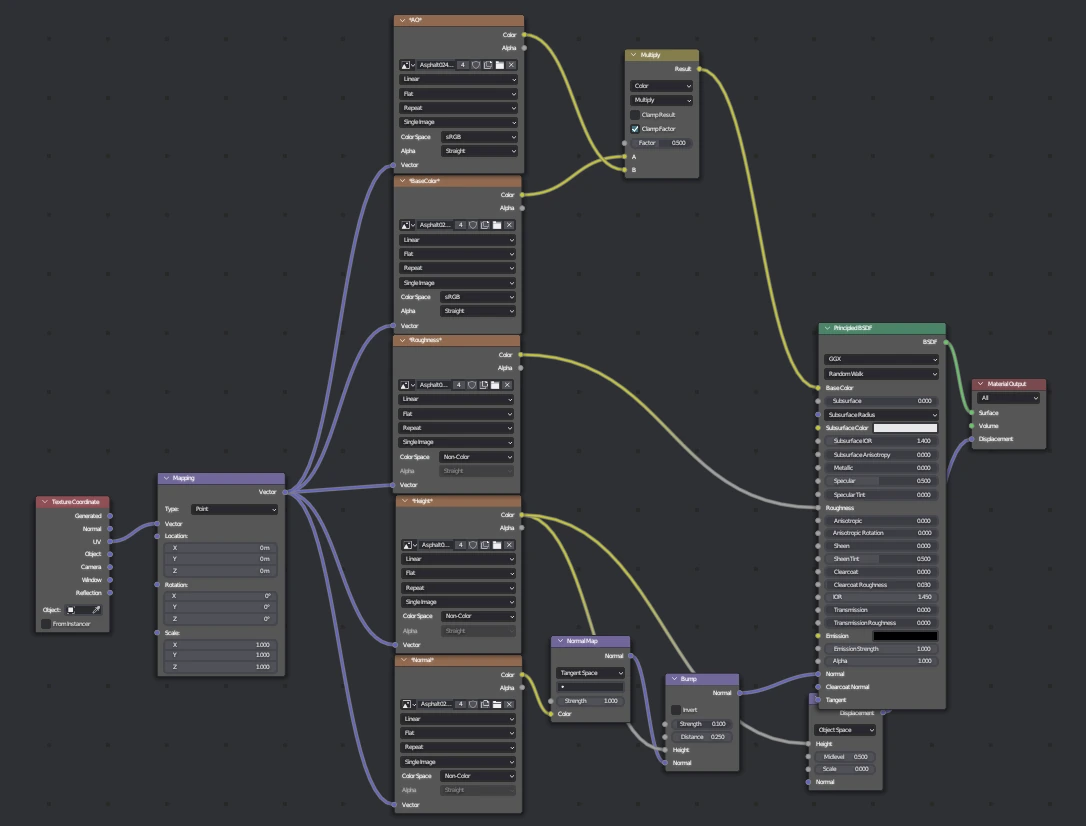Open the Material Output target dropdown showing All

pos(1009,398)
